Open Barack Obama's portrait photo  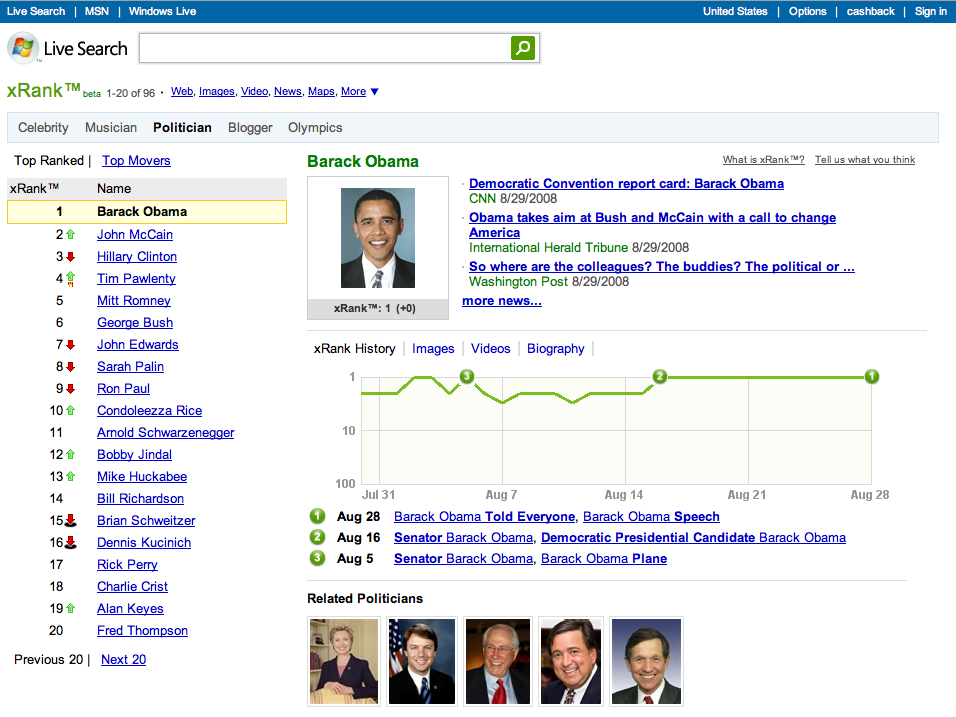click(377, 238)
